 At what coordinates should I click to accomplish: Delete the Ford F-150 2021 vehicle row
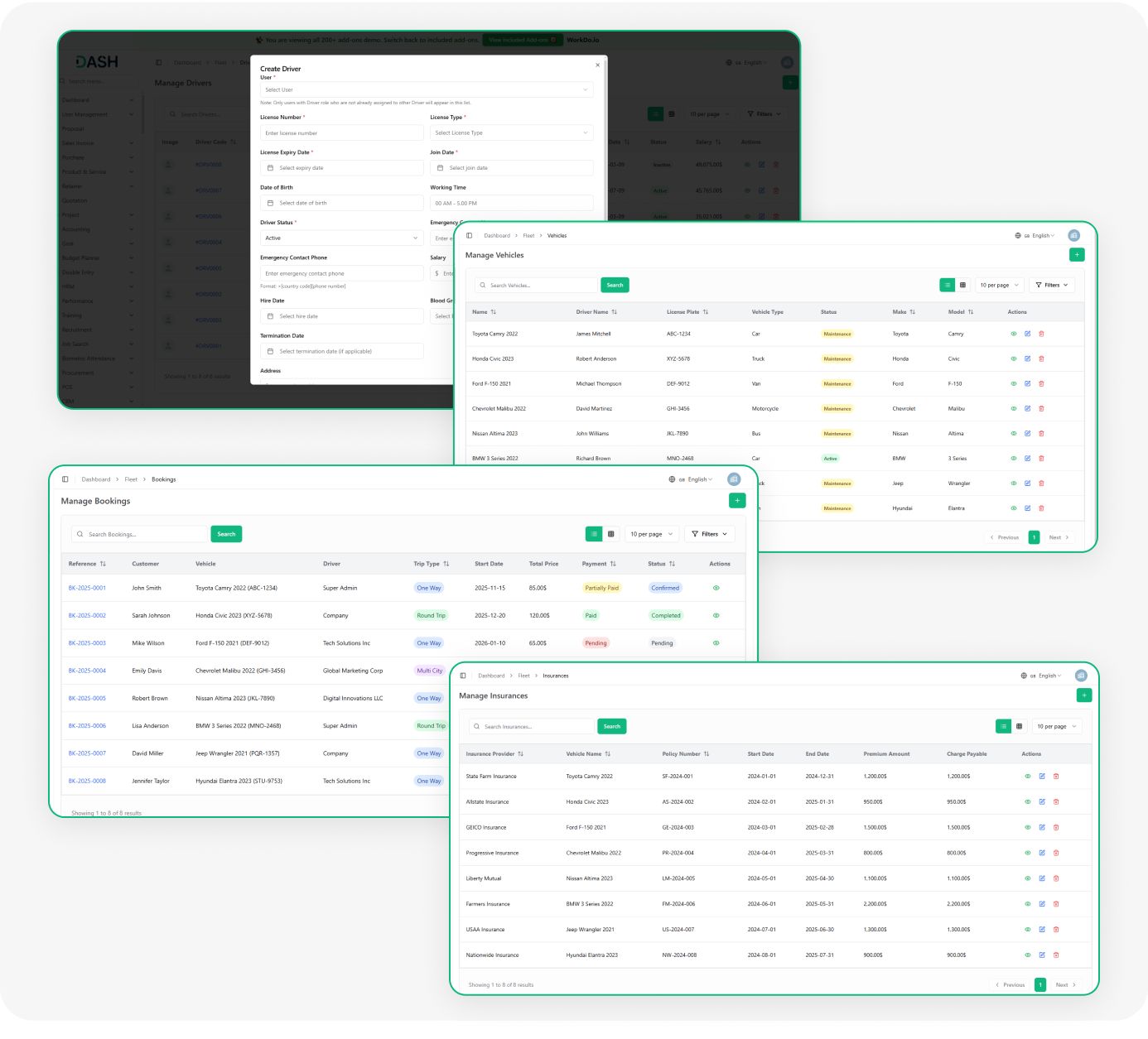click(1041, 384)
